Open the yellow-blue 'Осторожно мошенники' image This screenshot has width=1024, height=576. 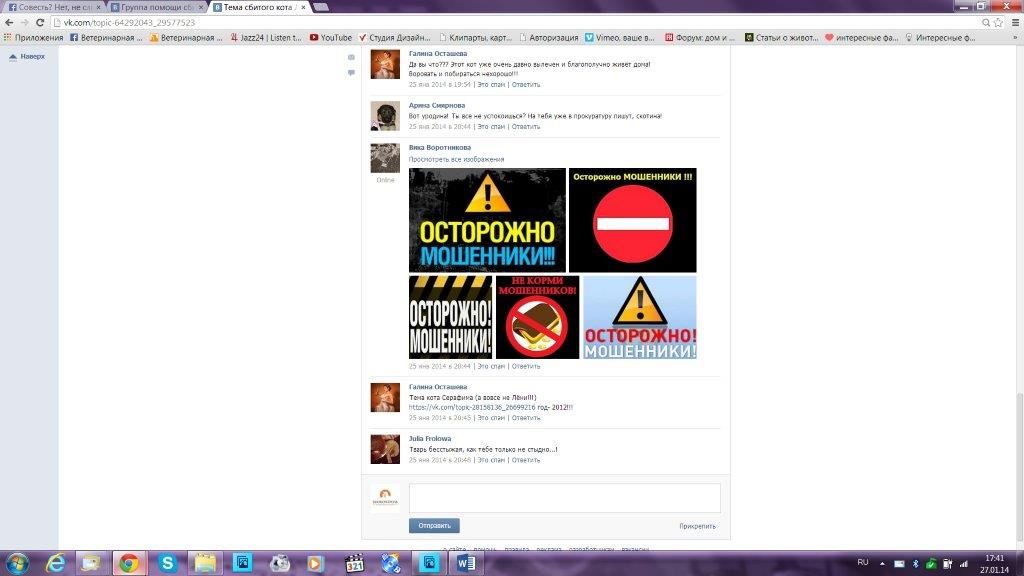click(x=487, y=220)
